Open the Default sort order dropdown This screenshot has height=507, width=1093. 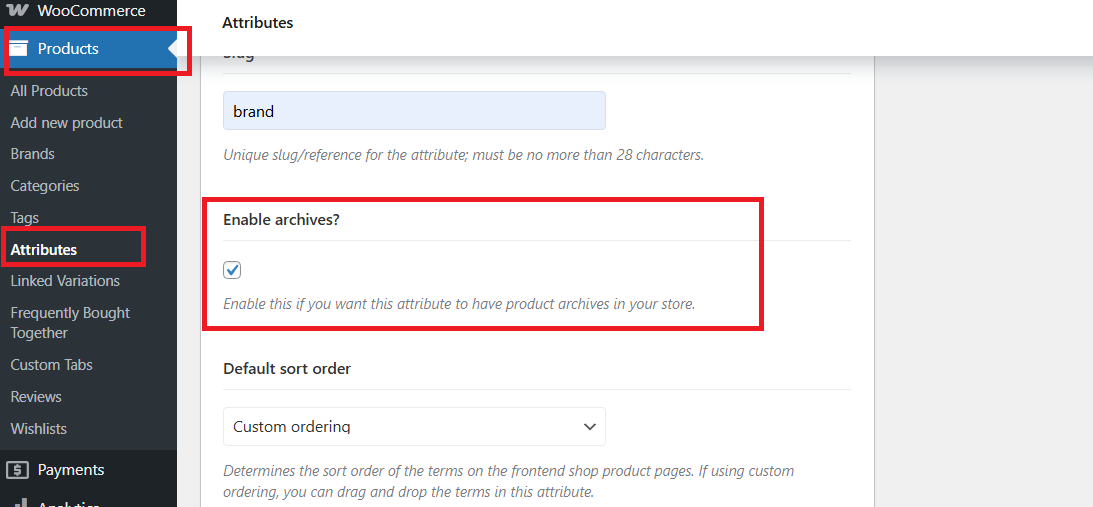pyautogui.click(x=414, y=426)
